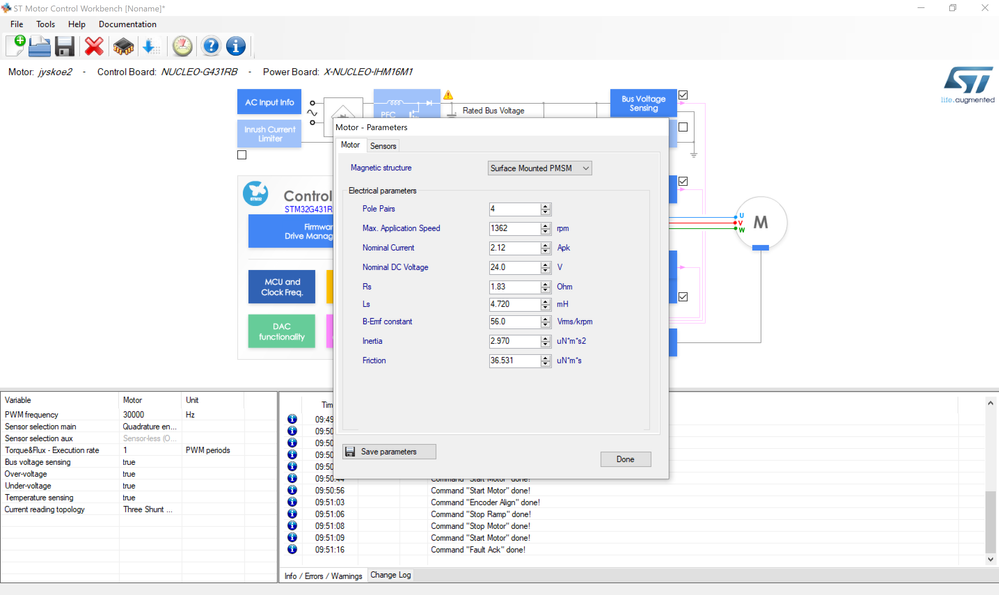Click the info icon for the 09:51:16 log entry
Image resolution: width=999 pixels, height=595 pixels.
pos(292,549)
